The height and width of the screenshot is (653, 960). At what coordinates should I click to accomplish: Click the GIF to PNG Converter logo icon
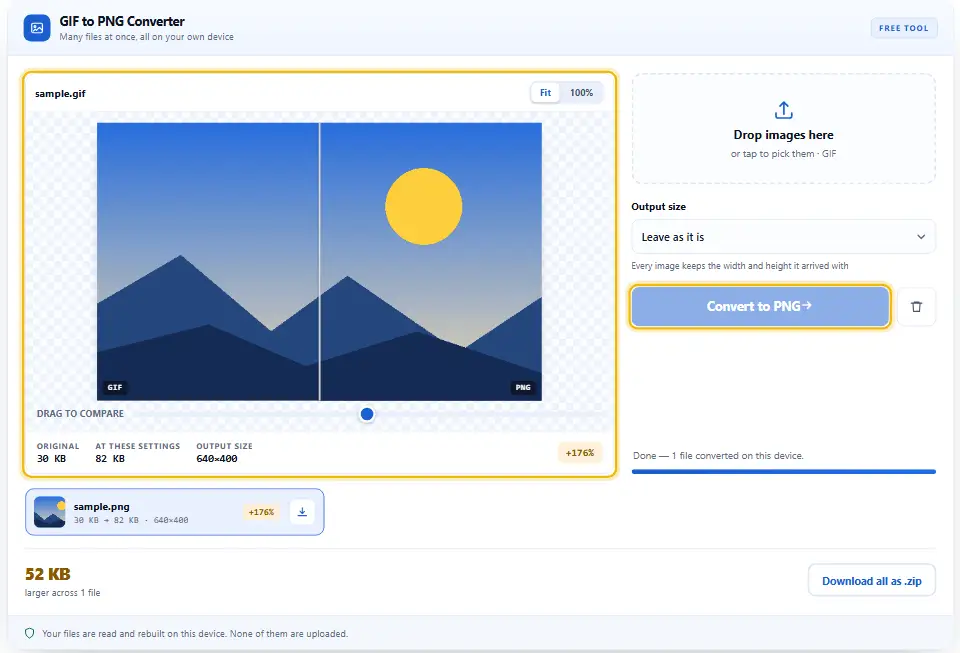37,28
